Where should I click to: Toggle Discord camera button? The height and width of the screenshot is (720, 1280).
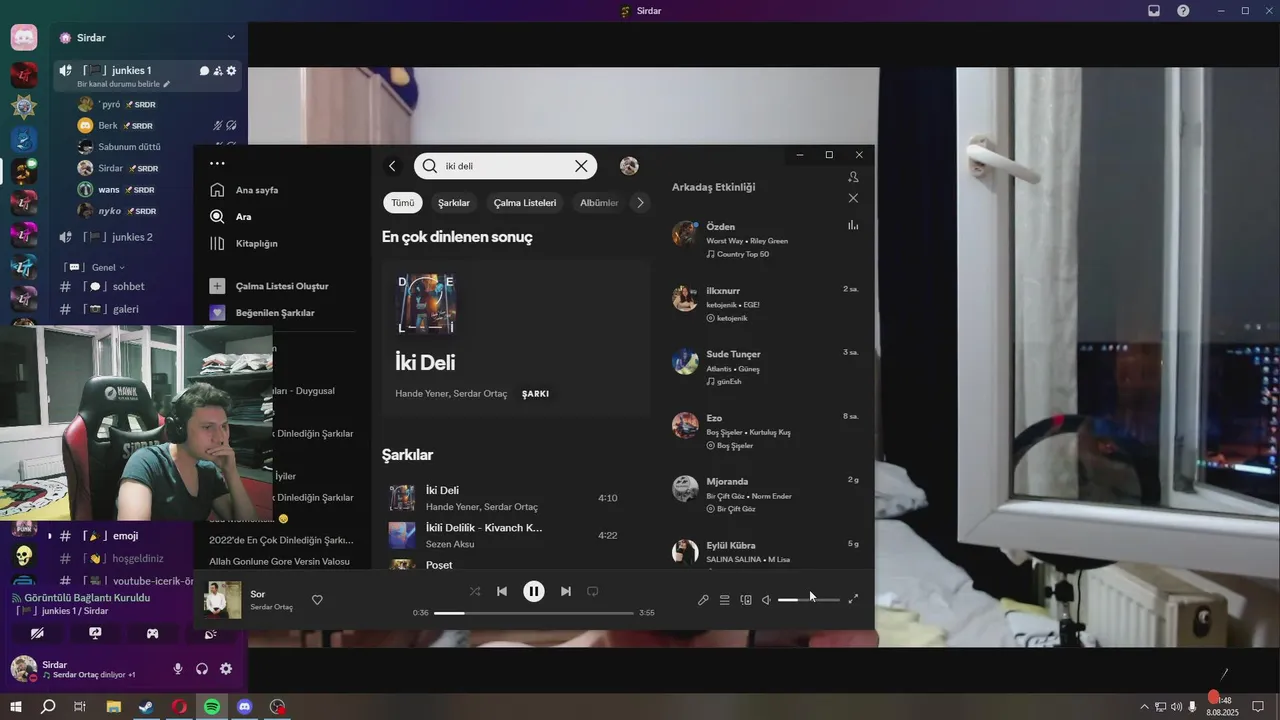pyautogui.click(x=37, y=634)
